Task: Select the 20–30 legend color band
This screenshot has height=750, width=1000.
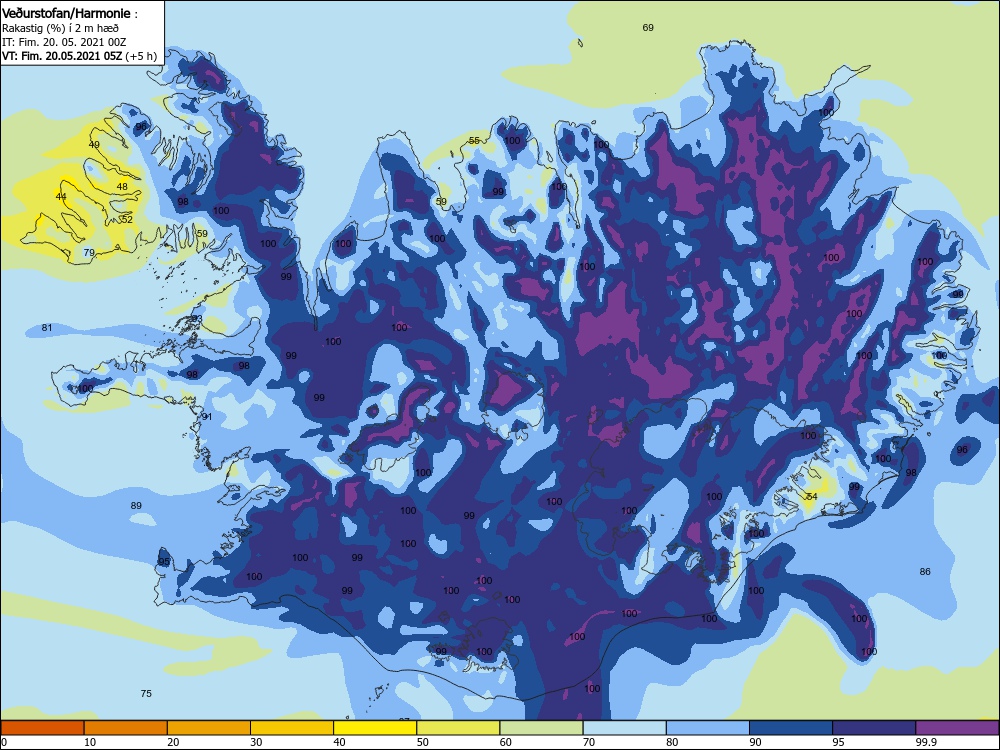Action: point(209,728)
